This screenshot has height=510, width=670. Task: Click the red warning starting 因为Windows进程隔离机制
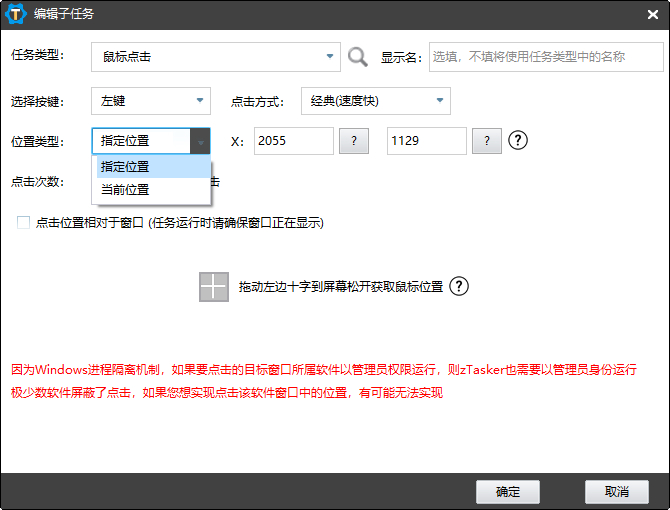pos(324,370)
